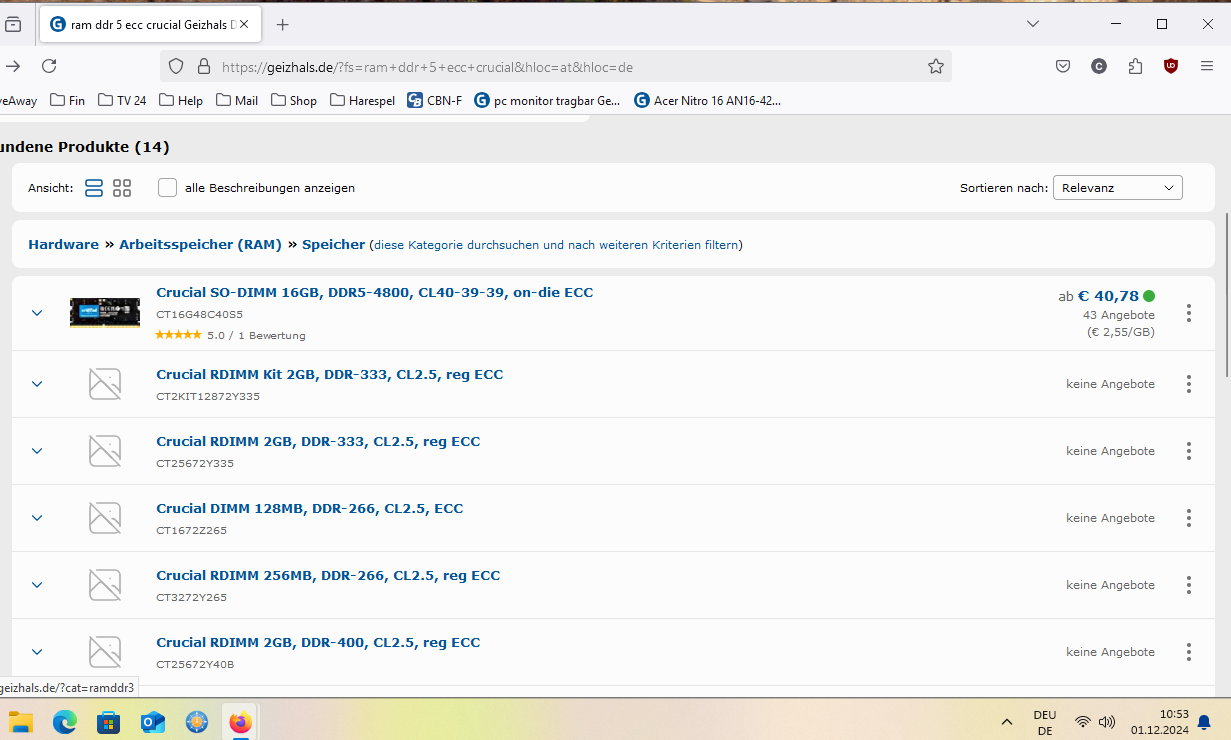Open tracking protection shield icon
This screenshot has width=1231, height=740.
click(x=176, y=67)
